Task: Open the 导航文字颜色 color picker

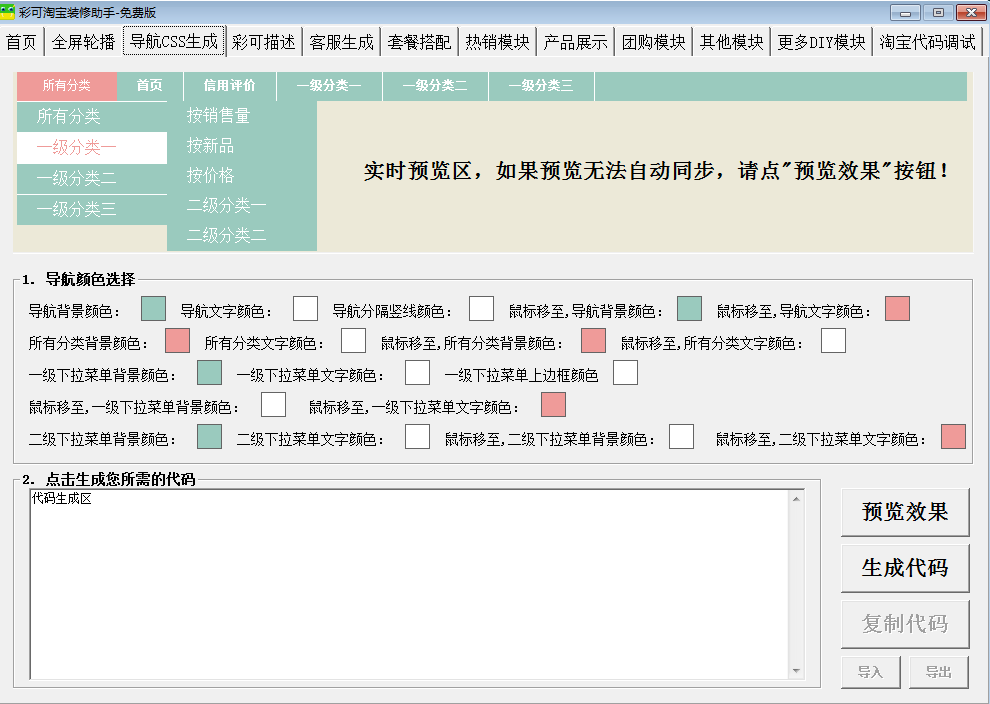Action: tap(305, 309)
